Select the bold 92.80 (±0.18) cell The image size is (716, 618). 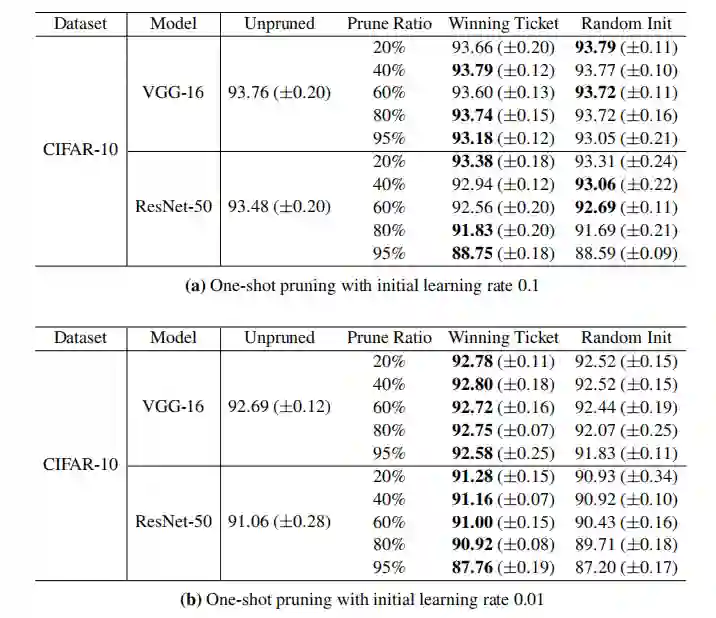[503, 384]
